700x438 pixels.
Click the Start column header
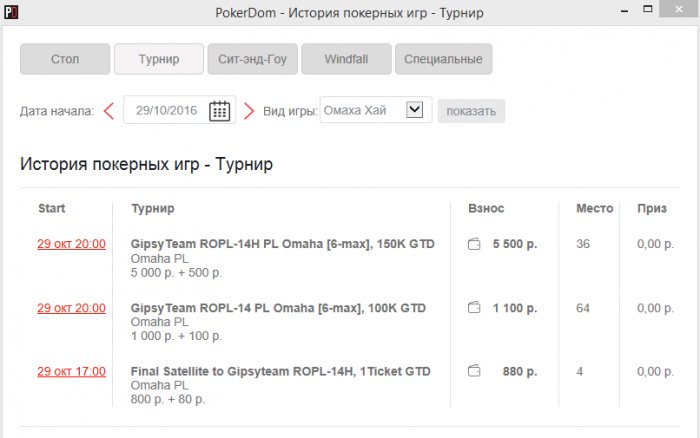click(x=52, y=209)
